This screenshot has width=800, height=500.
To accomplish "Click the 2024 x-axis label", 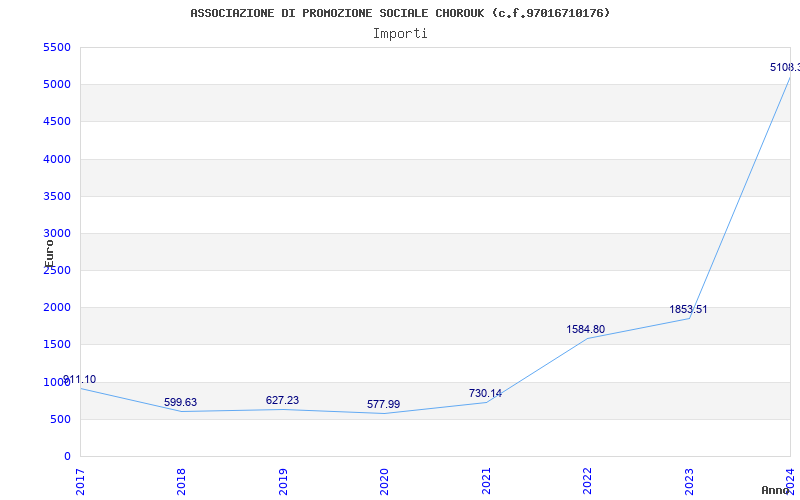I will (x=790, y=482).
